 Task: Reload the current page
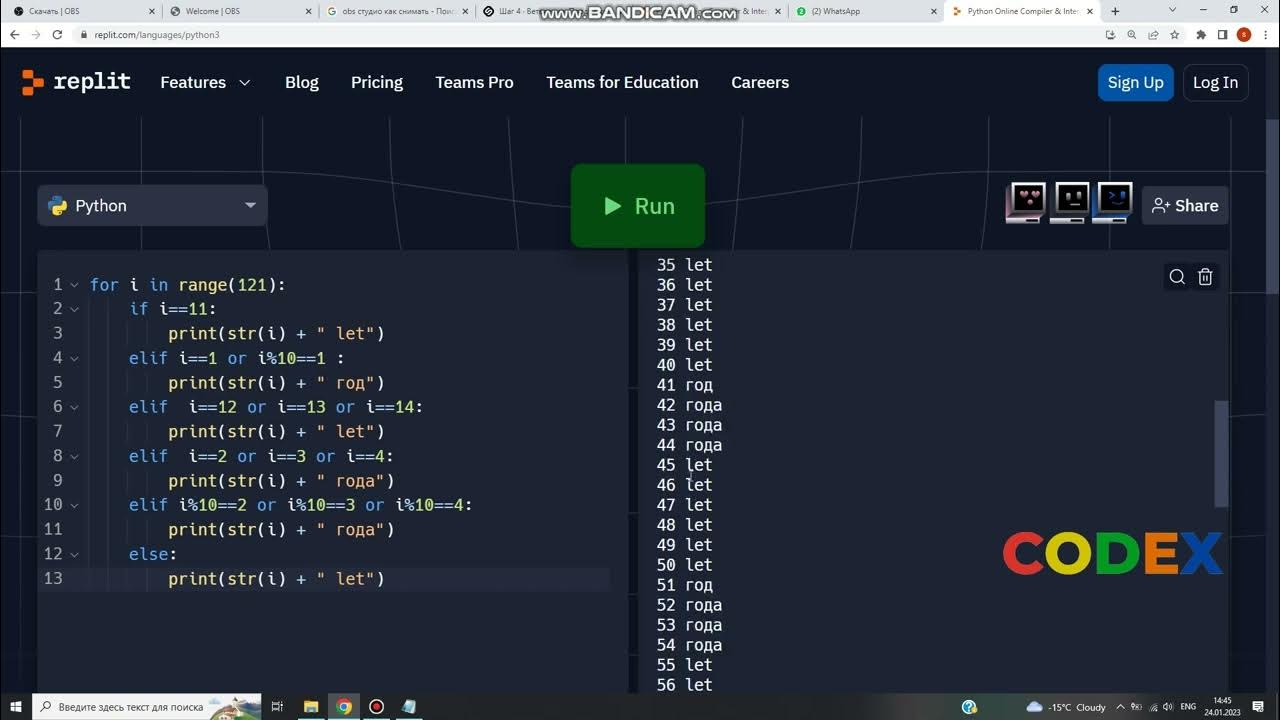[x=58, y=34]
